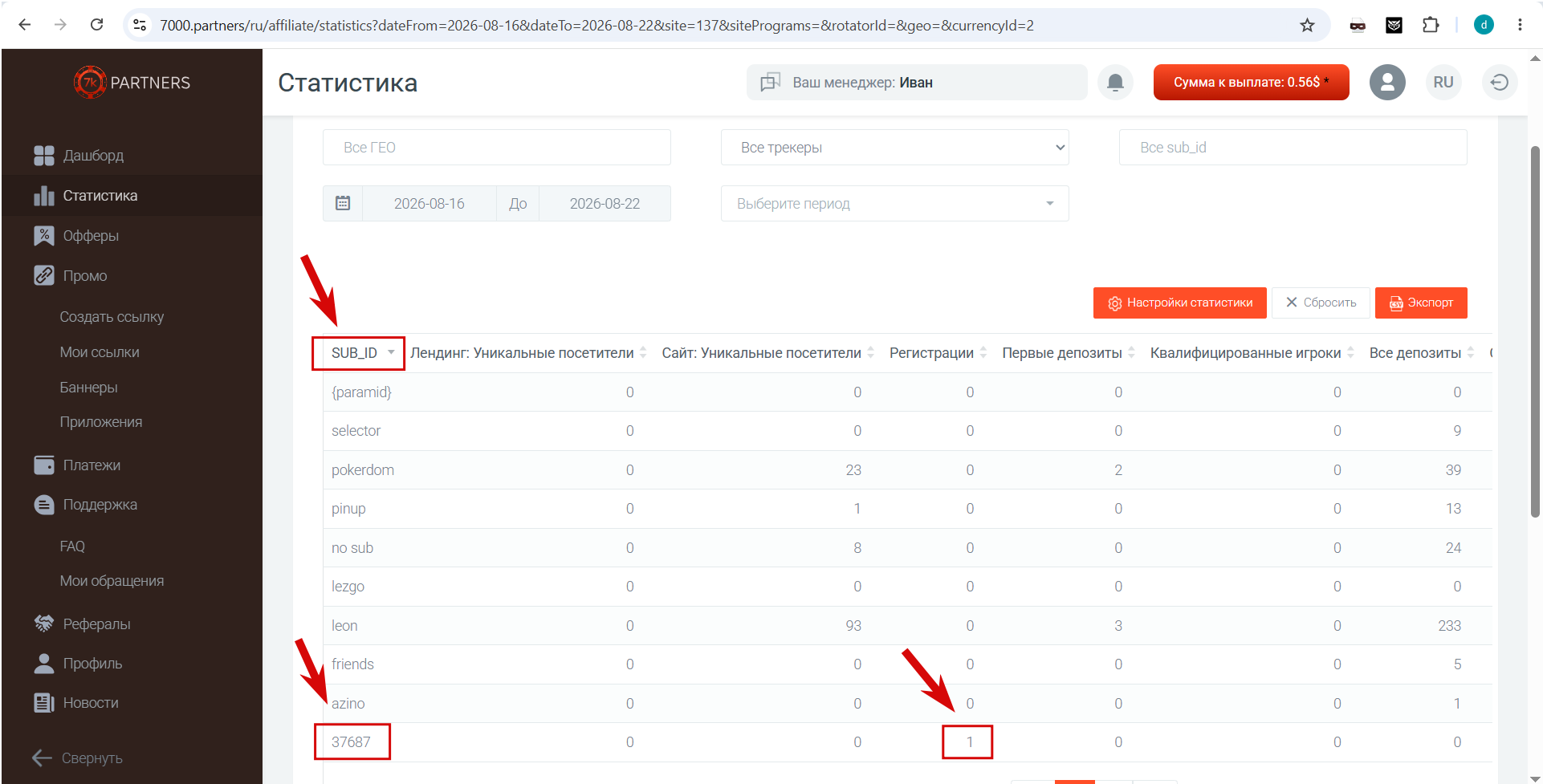Go to Создать ссылку

112,316
